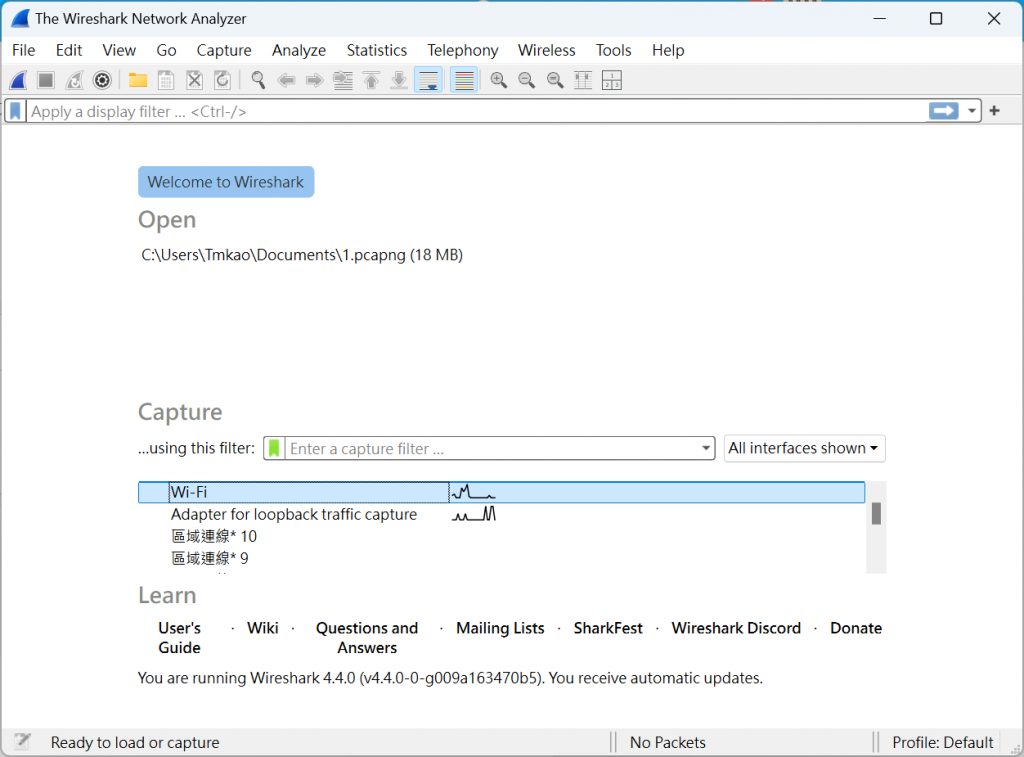
Task: Click No Packets status bar text
Action: (x=667, y=743)
